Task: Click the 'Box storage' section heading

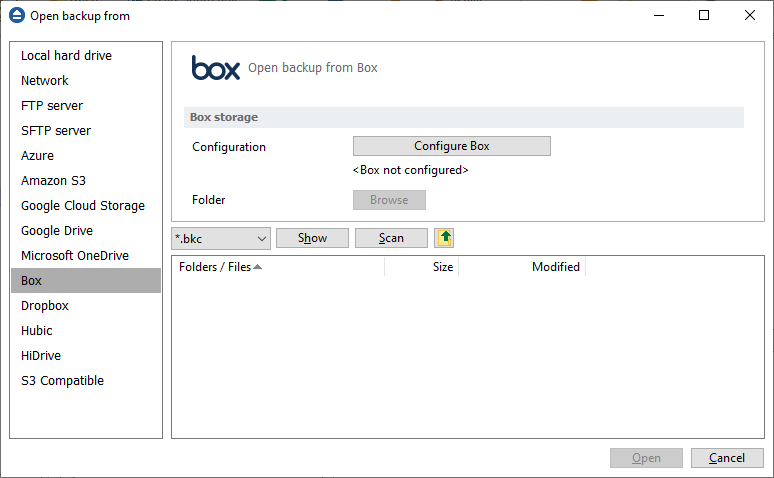Action: [x=224, y=117]
